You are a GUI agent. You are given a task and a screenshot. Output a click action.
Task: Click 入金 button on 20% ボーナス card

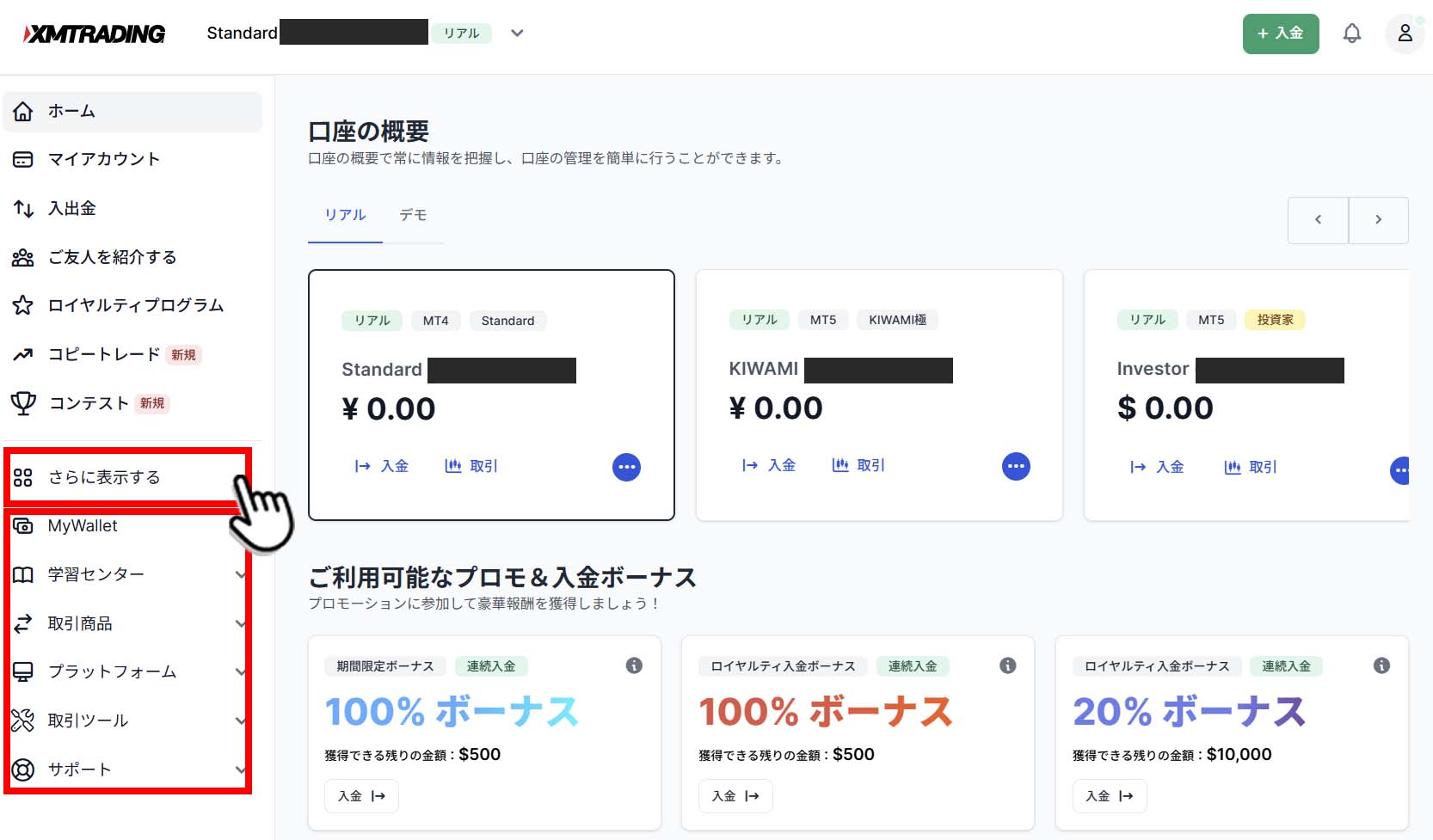(x=1110, y=796)
